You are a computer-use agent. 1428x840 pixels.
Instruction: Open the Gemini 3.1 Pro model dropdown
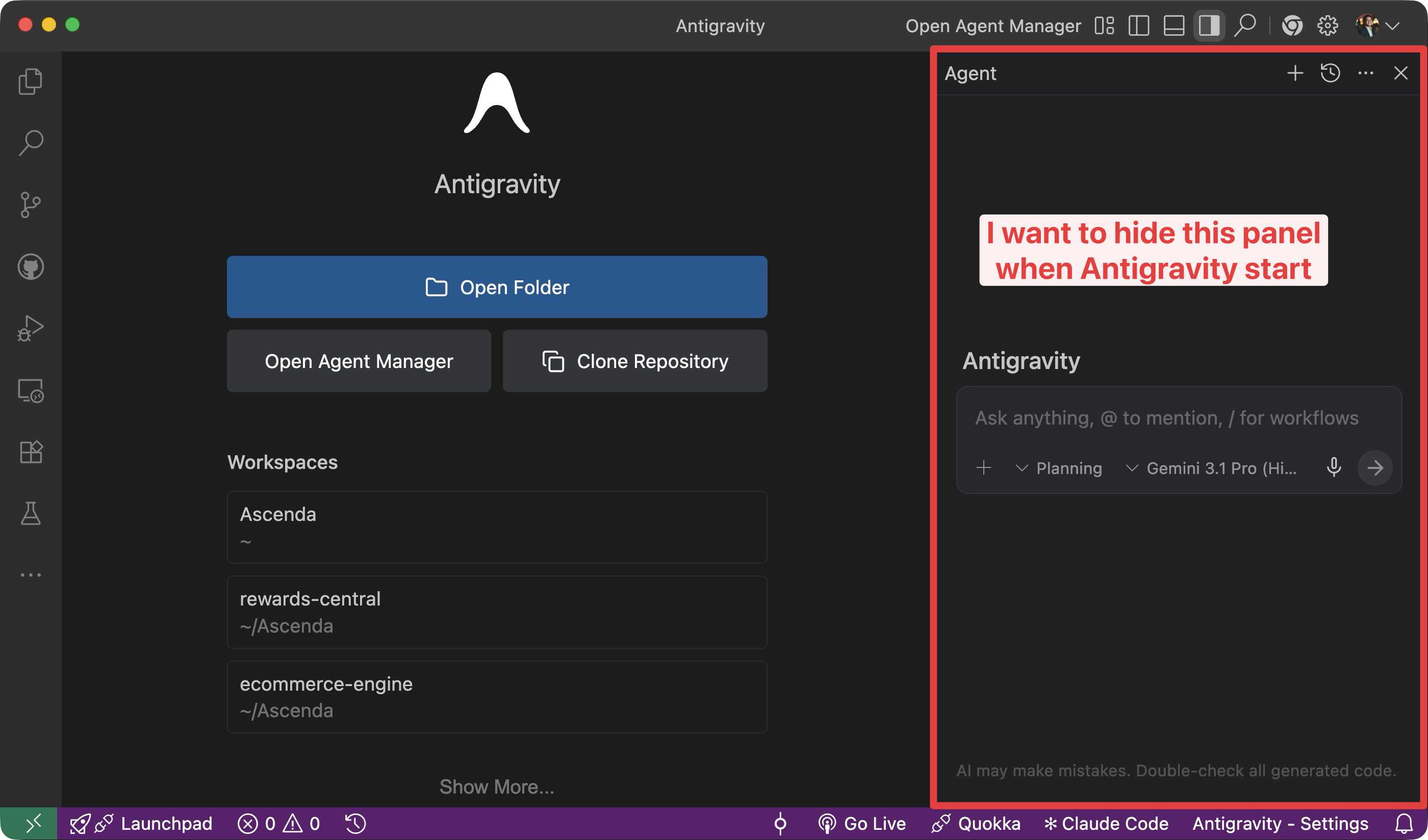pos(1211,468)
